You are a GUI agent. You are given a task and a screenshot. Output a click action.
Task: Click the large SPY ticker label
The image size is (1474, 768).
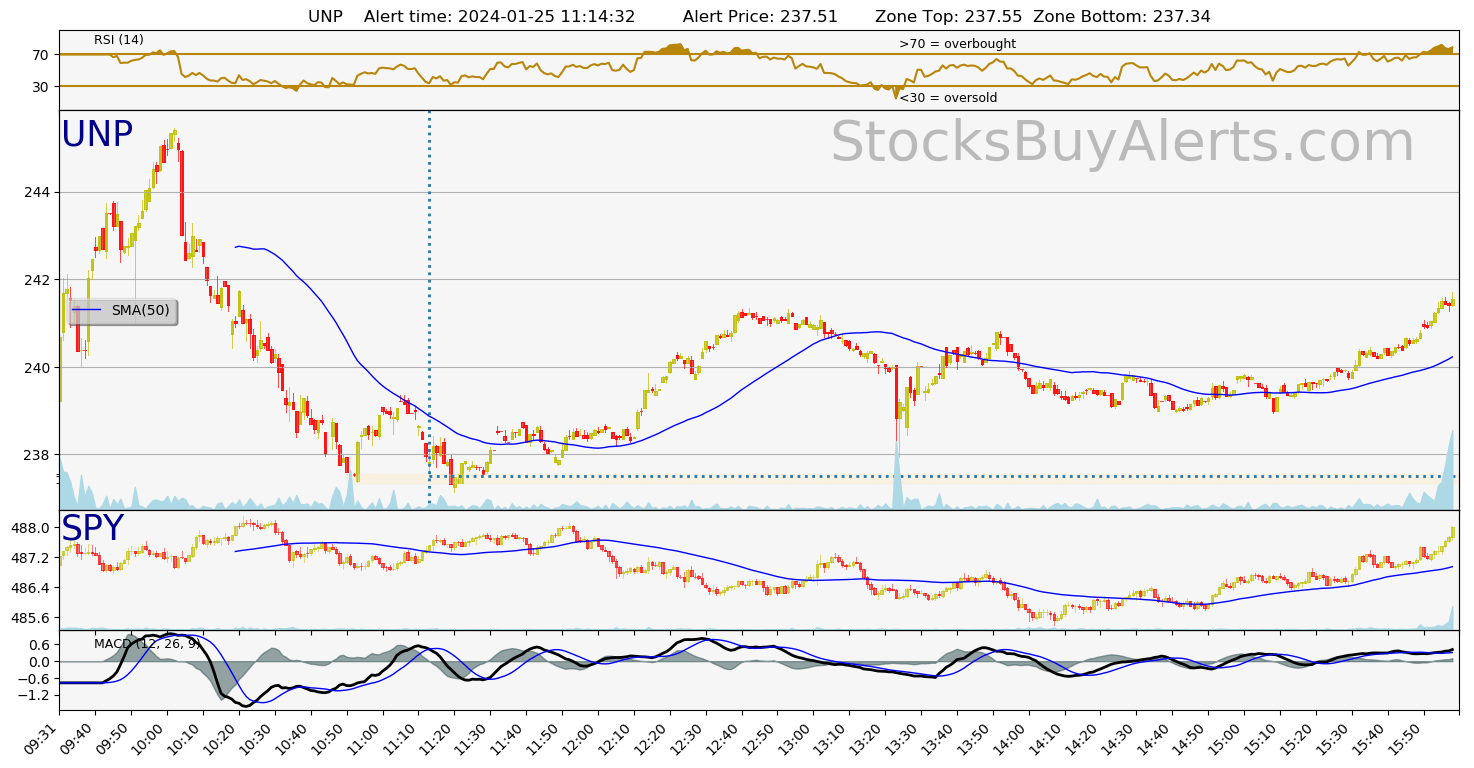[92, 529]
